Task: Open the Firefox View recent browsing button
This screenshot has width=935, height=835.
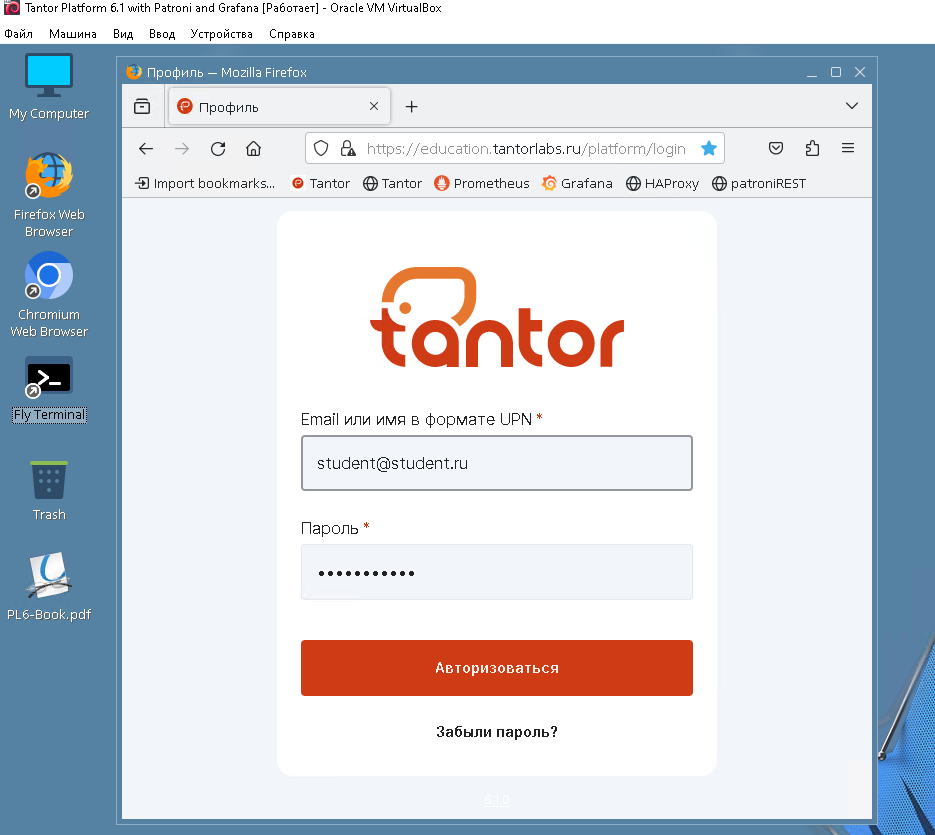Action: pos(142,106)
